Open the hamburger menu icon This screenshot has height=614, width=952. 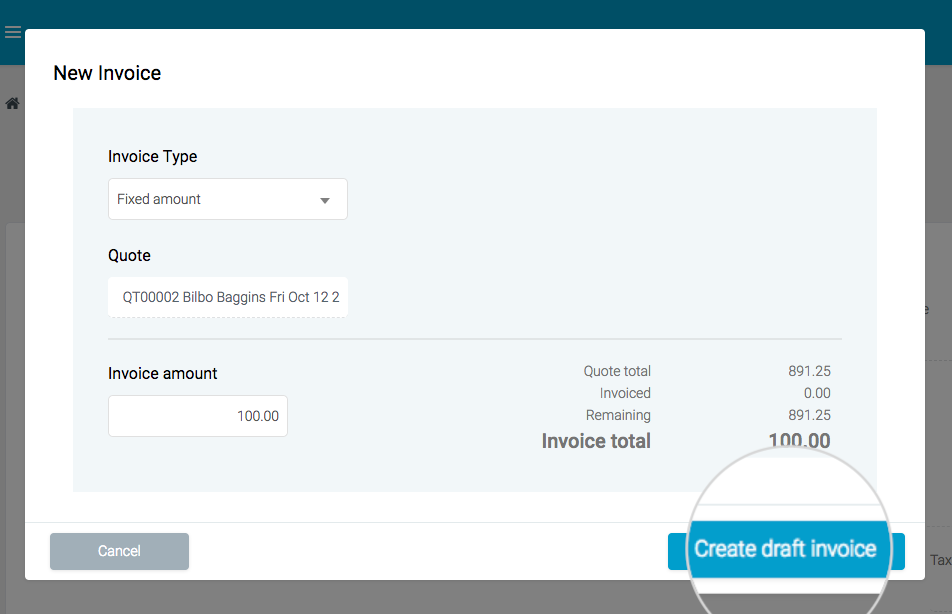pyautogui.click(x=13, y=32)
